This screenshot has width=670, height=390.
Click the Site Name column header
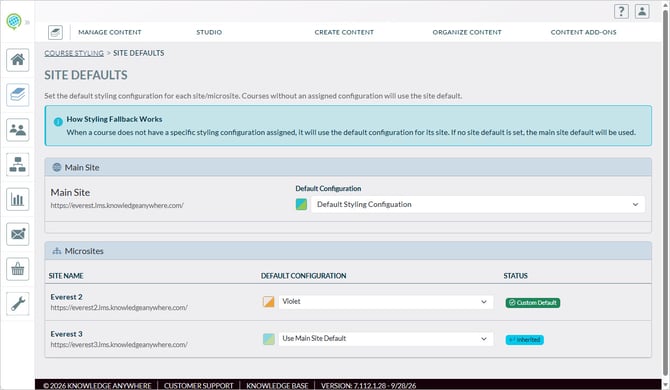coord(66,276)
